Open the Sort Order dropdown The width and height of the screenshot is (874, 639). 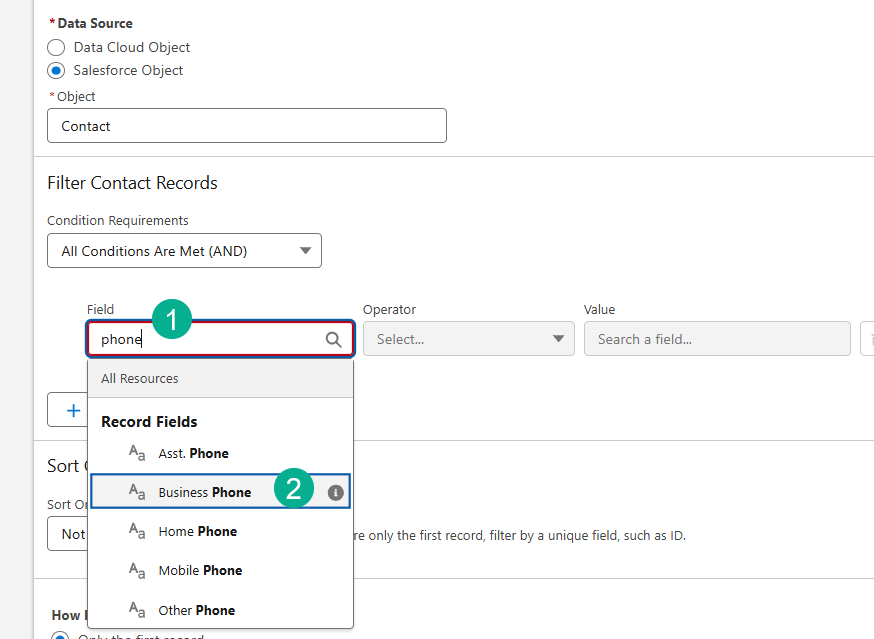[66, 534]
